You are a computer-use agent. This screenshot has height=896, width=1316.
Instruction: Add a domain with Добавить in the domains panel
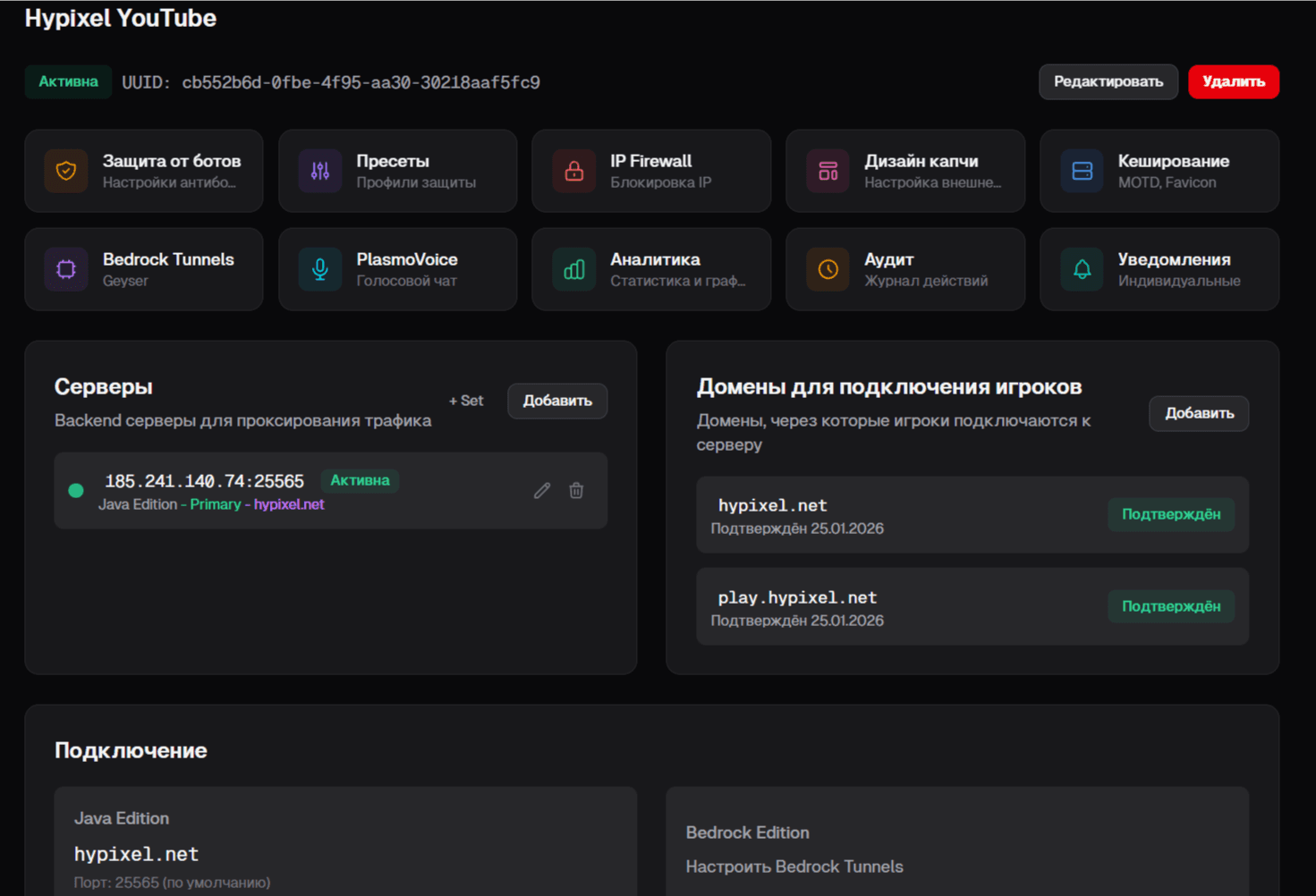1199,413
